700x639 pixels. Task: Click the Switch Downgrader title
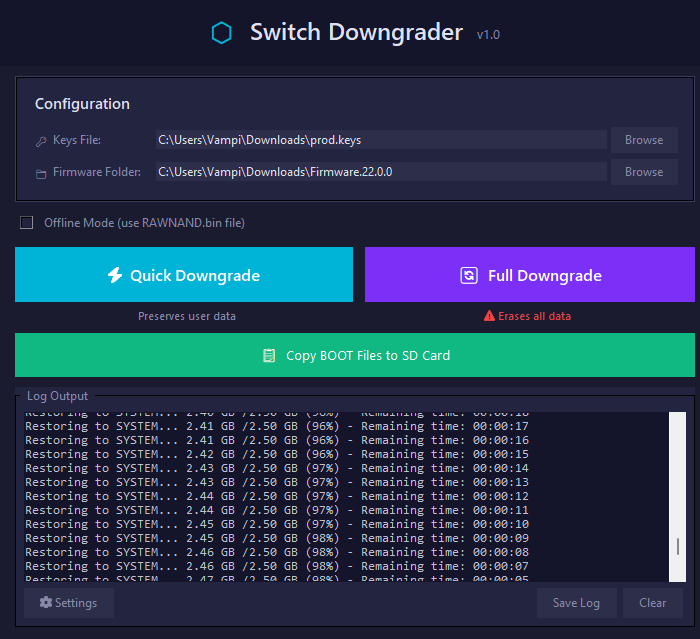pyautogui.click(x=356, y=32)
